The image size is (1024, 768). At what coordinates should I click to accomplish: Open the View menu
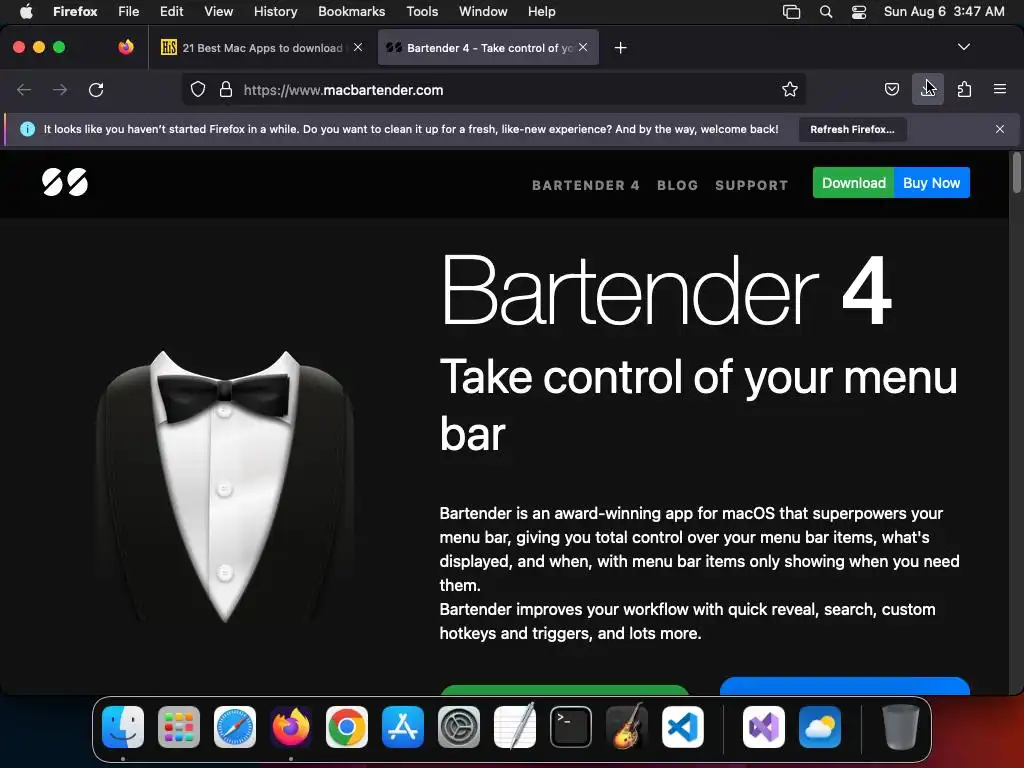218,12
